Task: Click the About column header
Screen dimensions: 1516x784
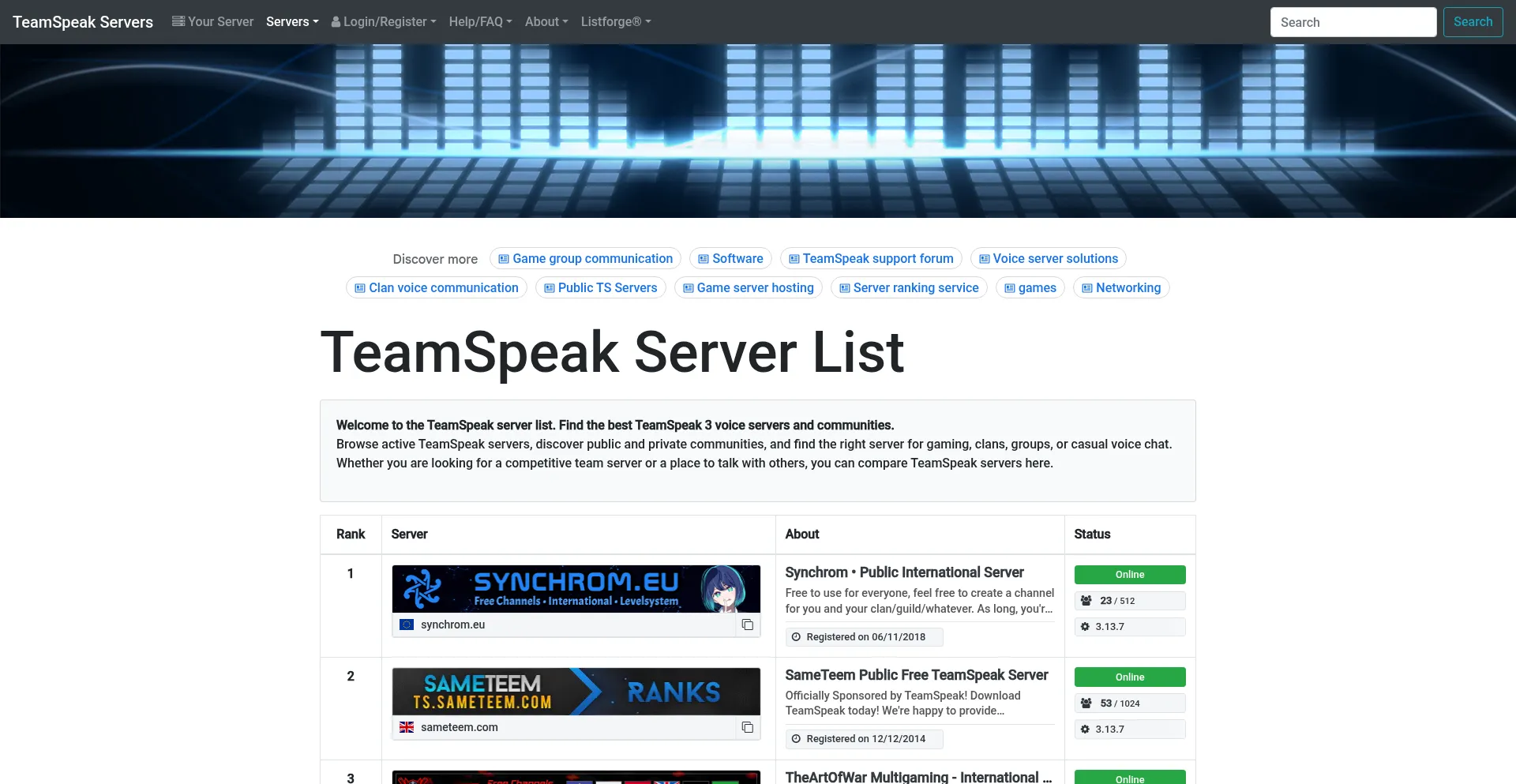Action: click(x=802, y=535)
